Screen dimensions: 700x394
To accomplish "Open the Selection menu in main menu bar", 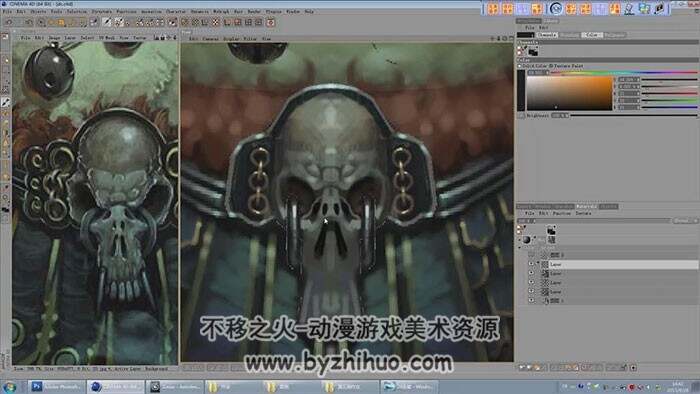I will click(77, 12).
